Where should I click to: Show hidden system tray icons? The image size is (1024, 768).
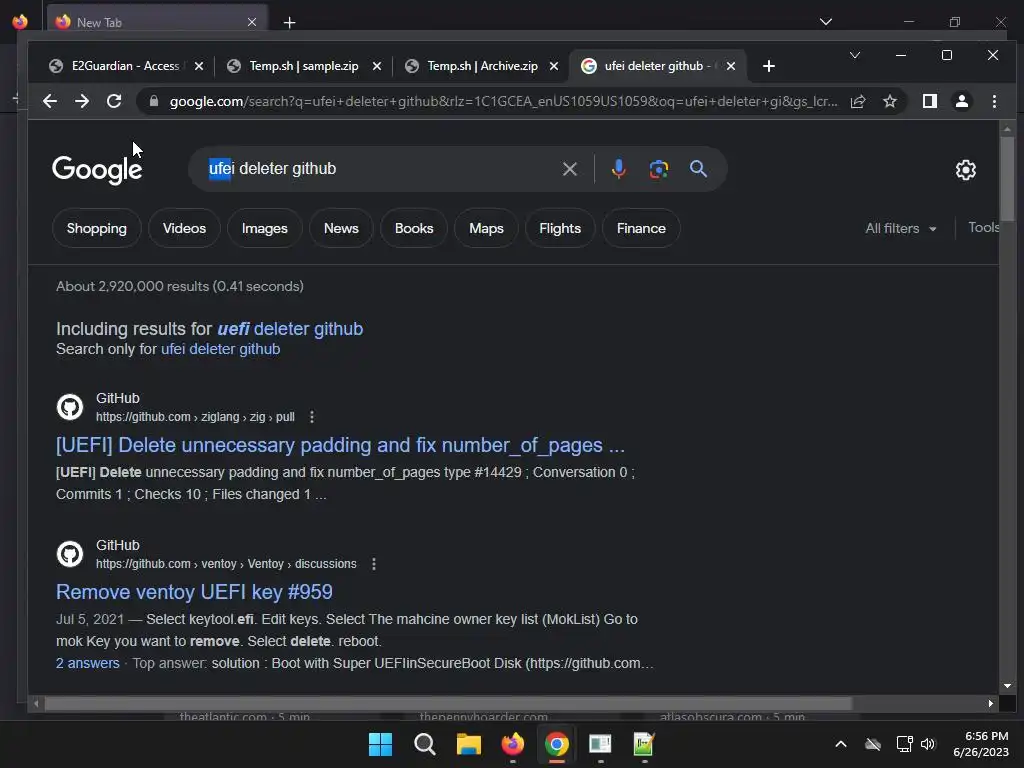point(840,744)
